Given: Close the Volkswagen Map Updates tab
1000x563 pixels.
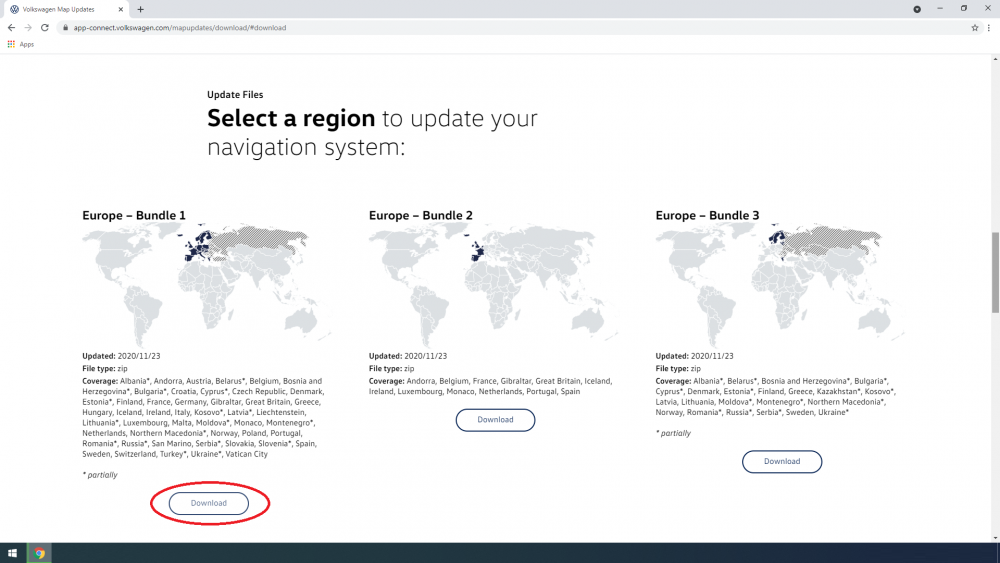Looking at the screenshot, I should (121, 9).
